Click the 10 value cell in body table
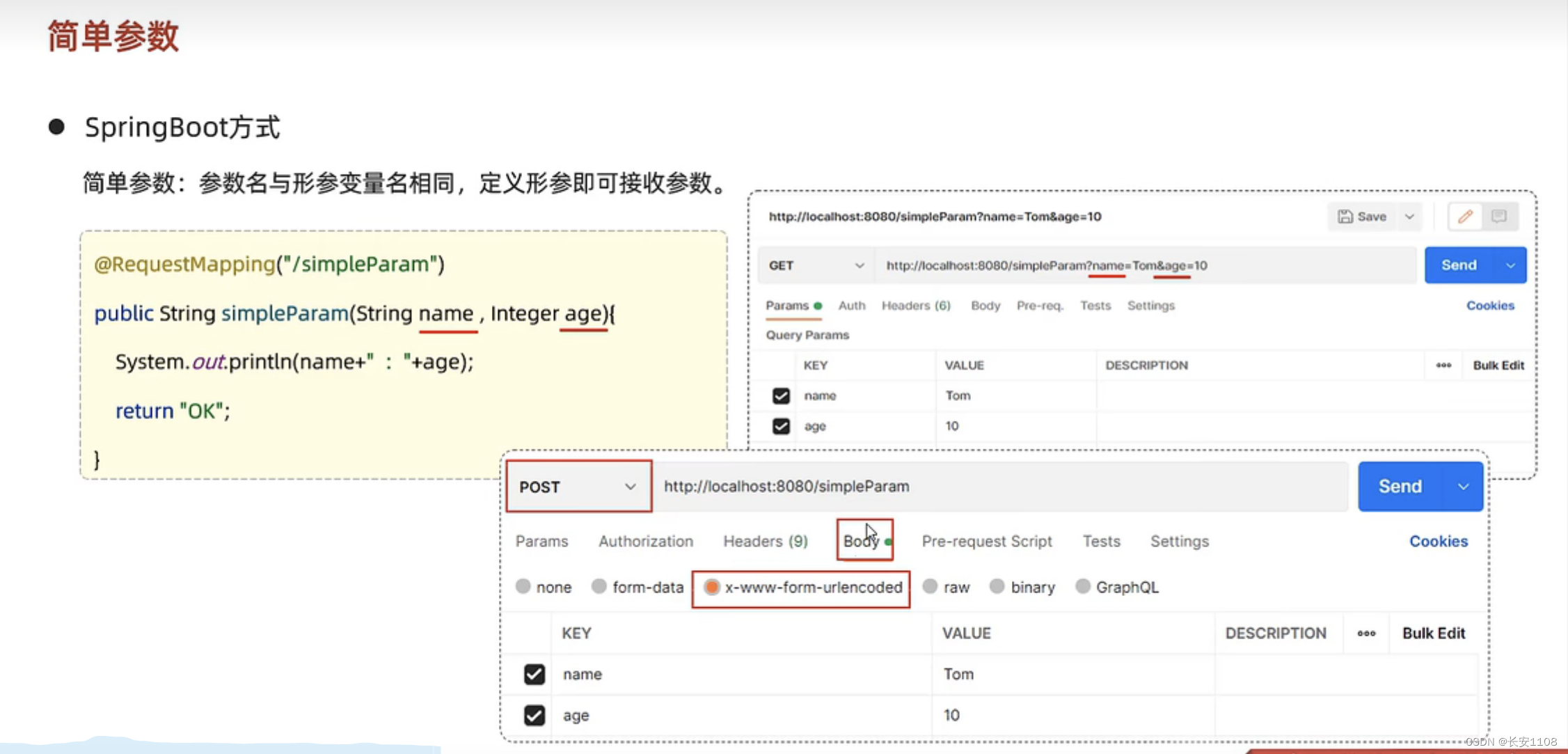 (x=1072, y=715)
